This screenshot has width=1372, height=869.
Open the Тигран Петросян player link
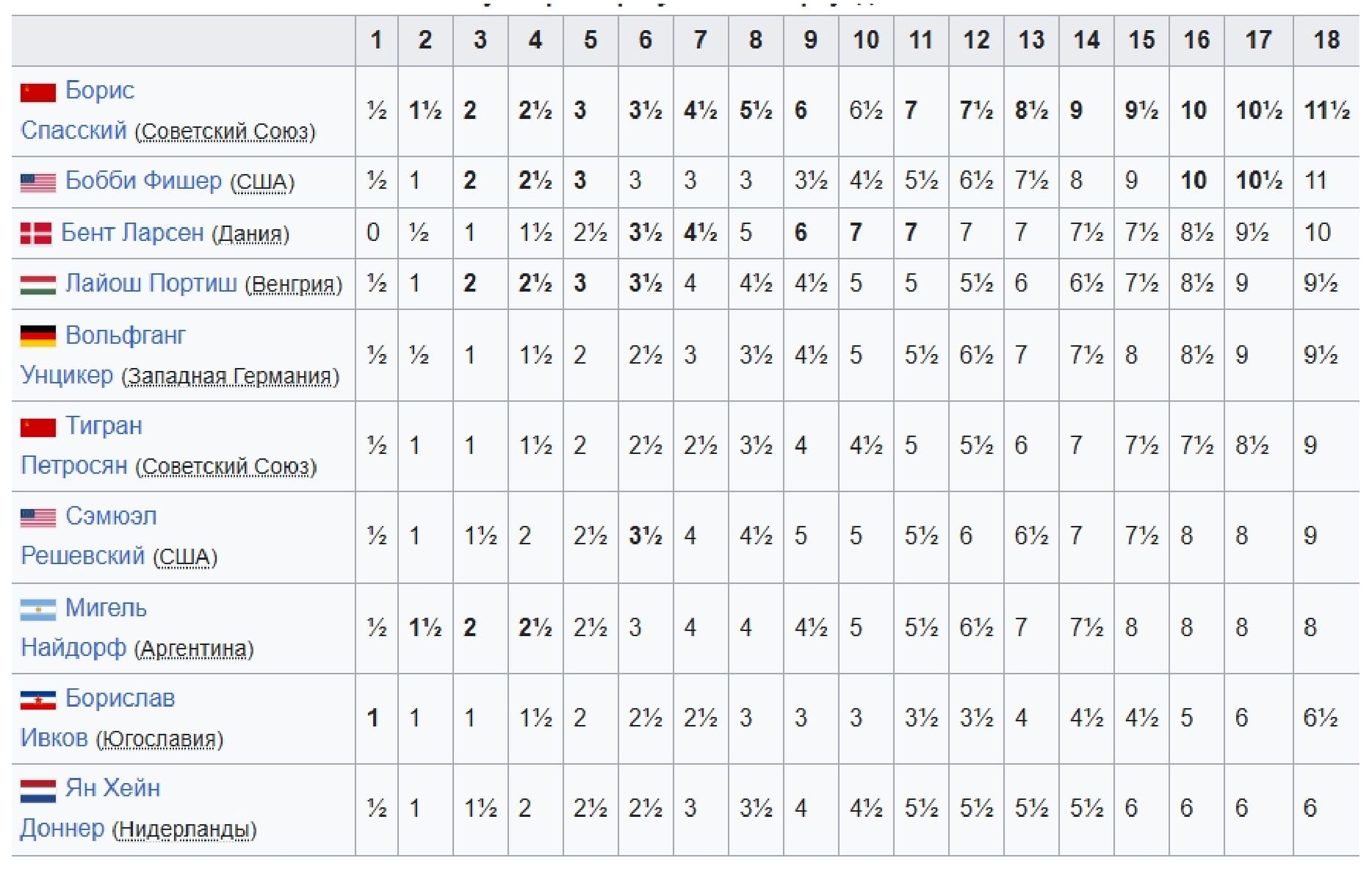pyautogui.click(x=81, y=446)
